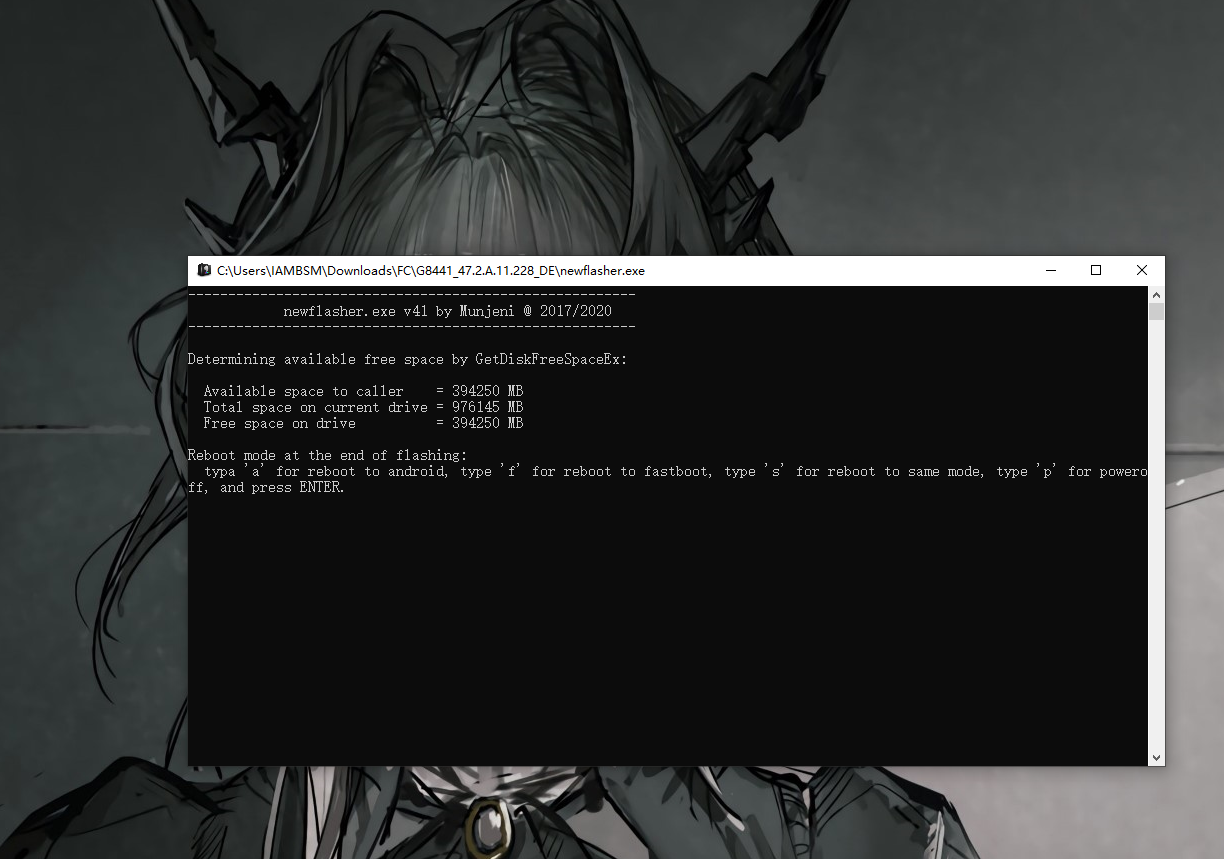Click the "Reboot mode at the end of flashing:" line
1224x859 pixels.
[327, 455]
